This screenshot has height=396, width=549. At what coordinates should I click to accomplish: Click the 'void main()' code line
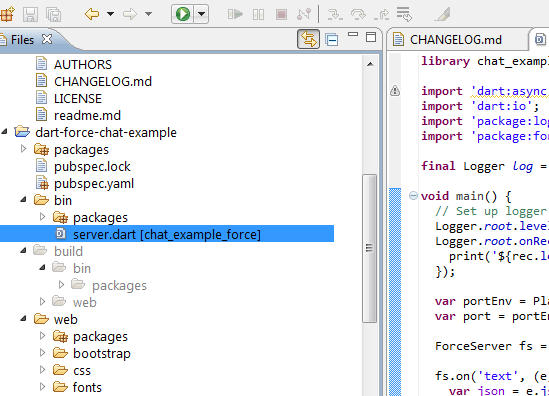click(x=466, y=196)
